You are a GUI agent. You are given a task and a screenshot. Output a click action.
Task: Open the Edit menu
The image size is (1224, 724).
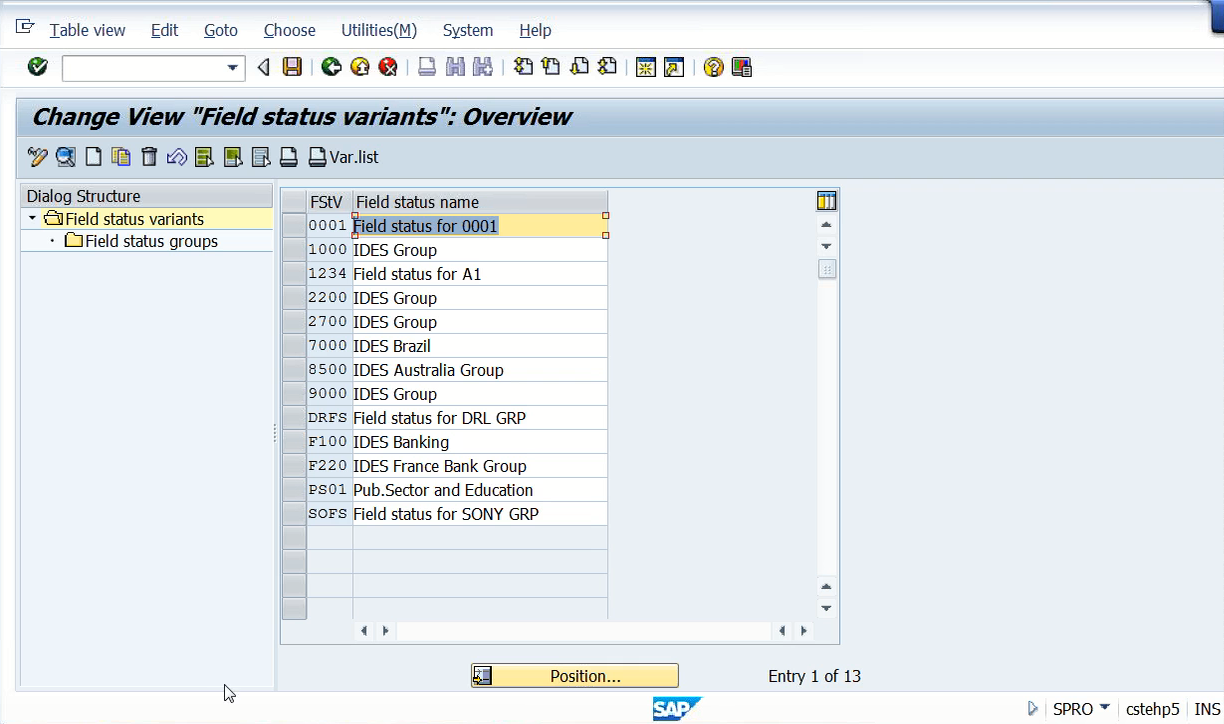[x=165, y=30]
